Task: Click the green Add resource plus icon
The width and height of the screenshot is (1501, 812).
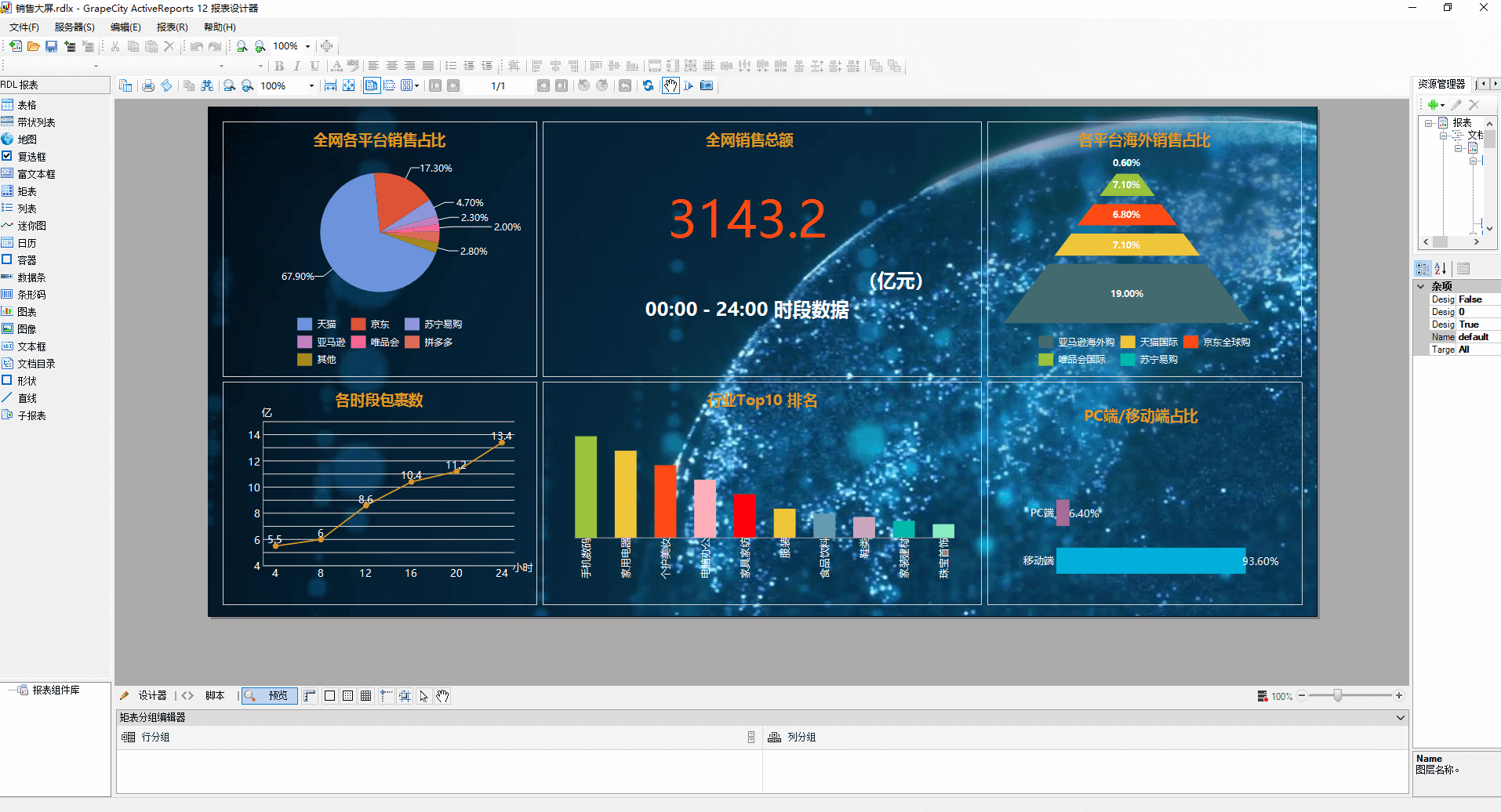Action: [1433, 105]
